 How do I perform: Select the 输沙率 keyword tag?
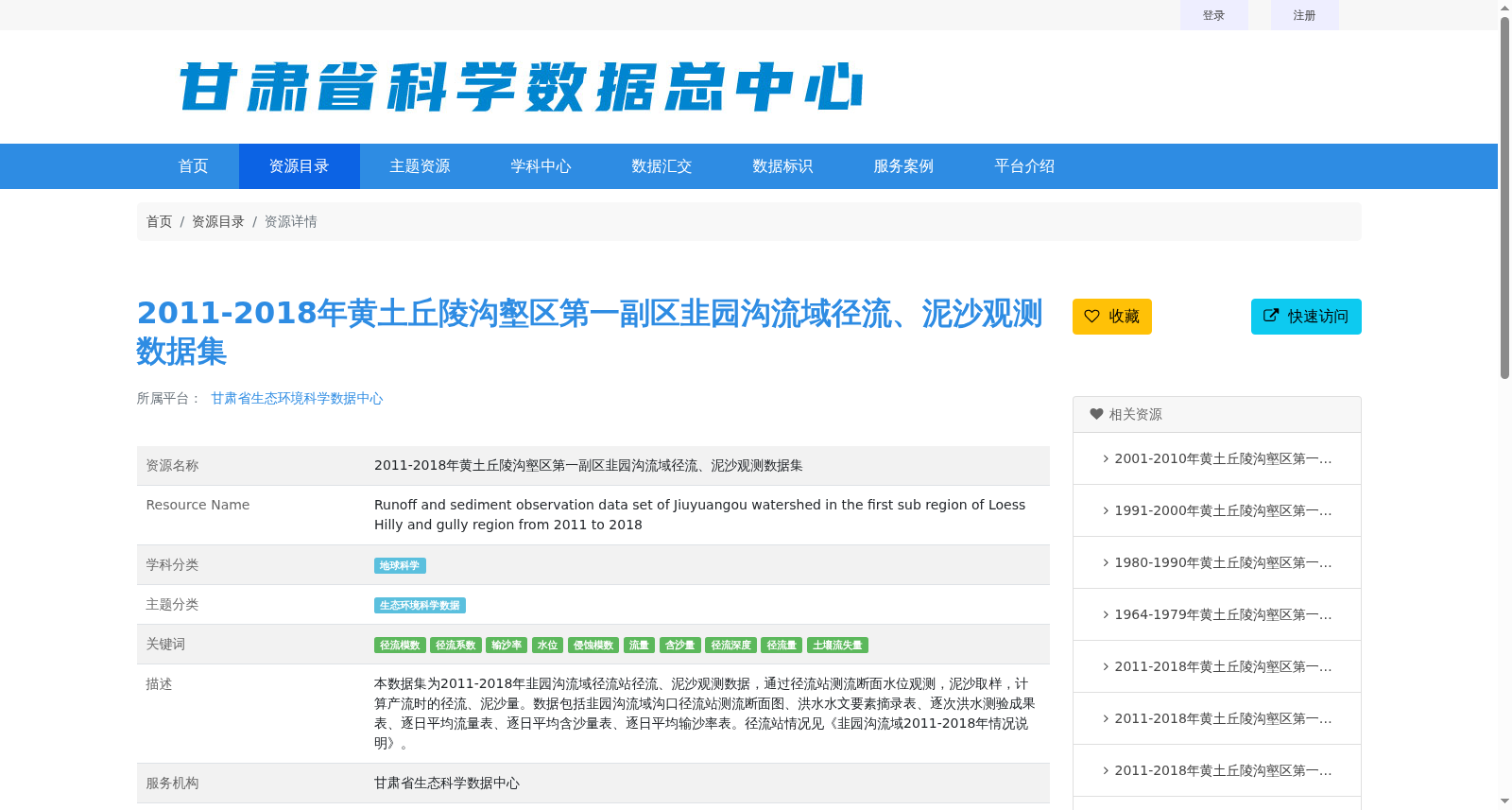[507, 646]
